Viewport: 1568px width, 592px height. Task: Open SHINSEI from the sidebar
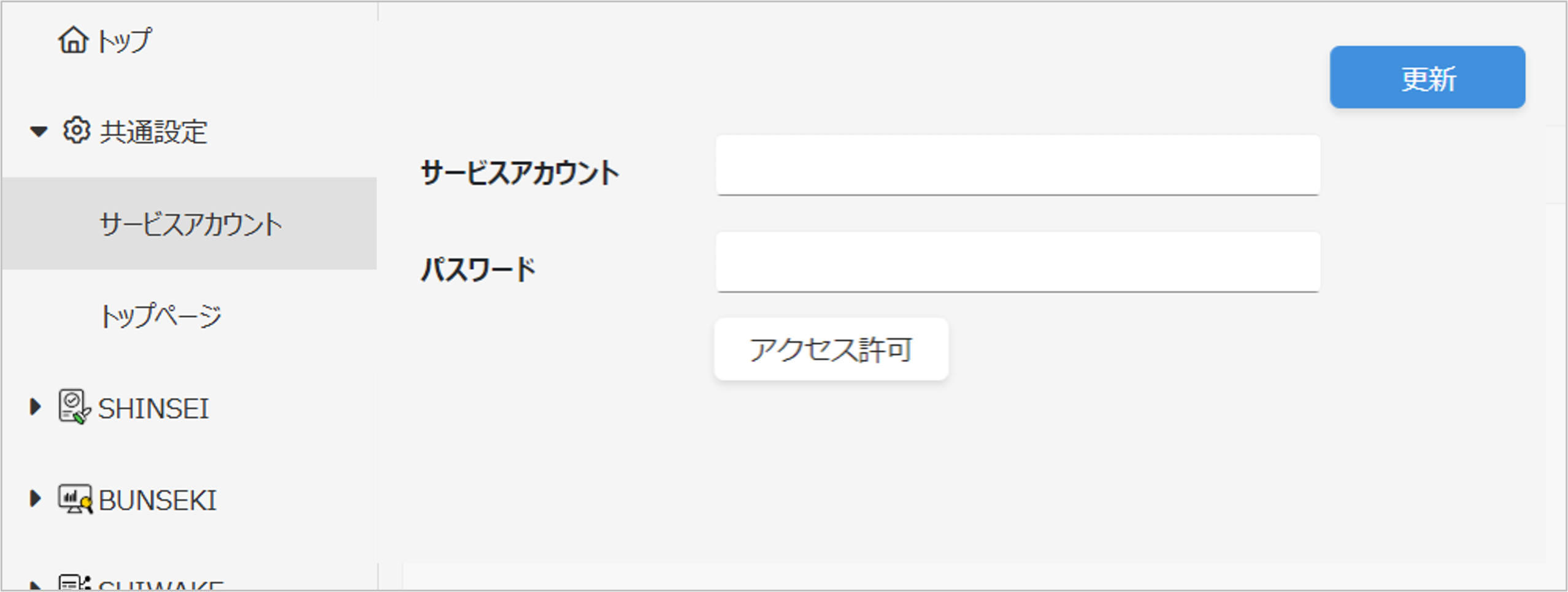(153, 408)
